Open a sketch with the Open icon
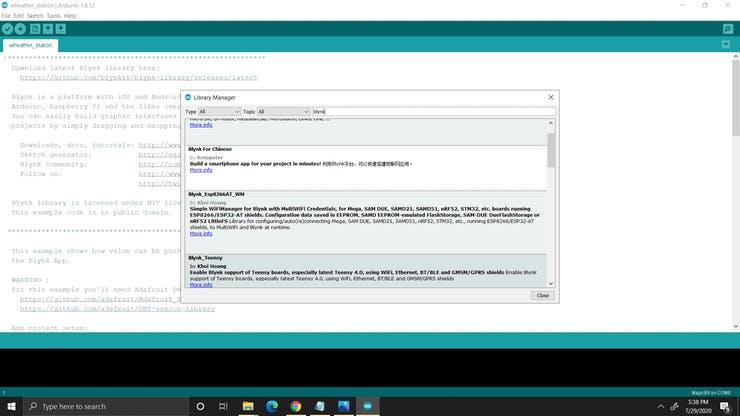The width and height of the screenshot is (740, 416). pos(48,29)
